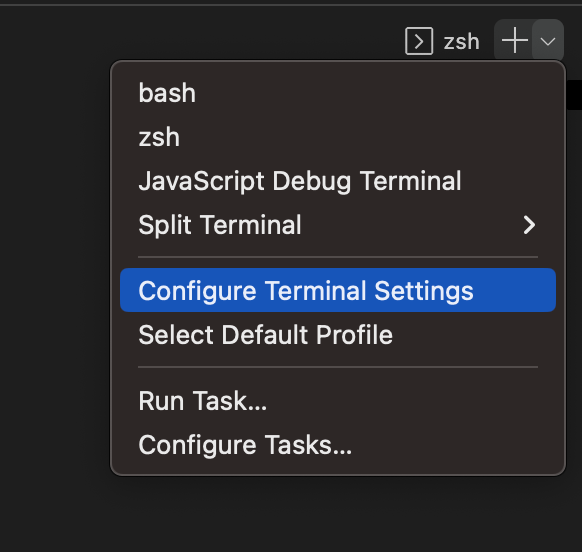
Task: Choose Select Default Profile
Action: (338, 334)
